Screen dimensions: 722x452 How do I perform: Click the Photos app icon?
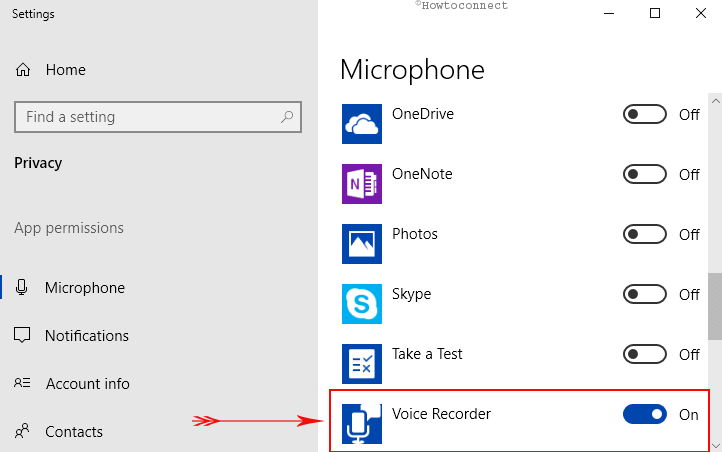[x=361, y=243]
